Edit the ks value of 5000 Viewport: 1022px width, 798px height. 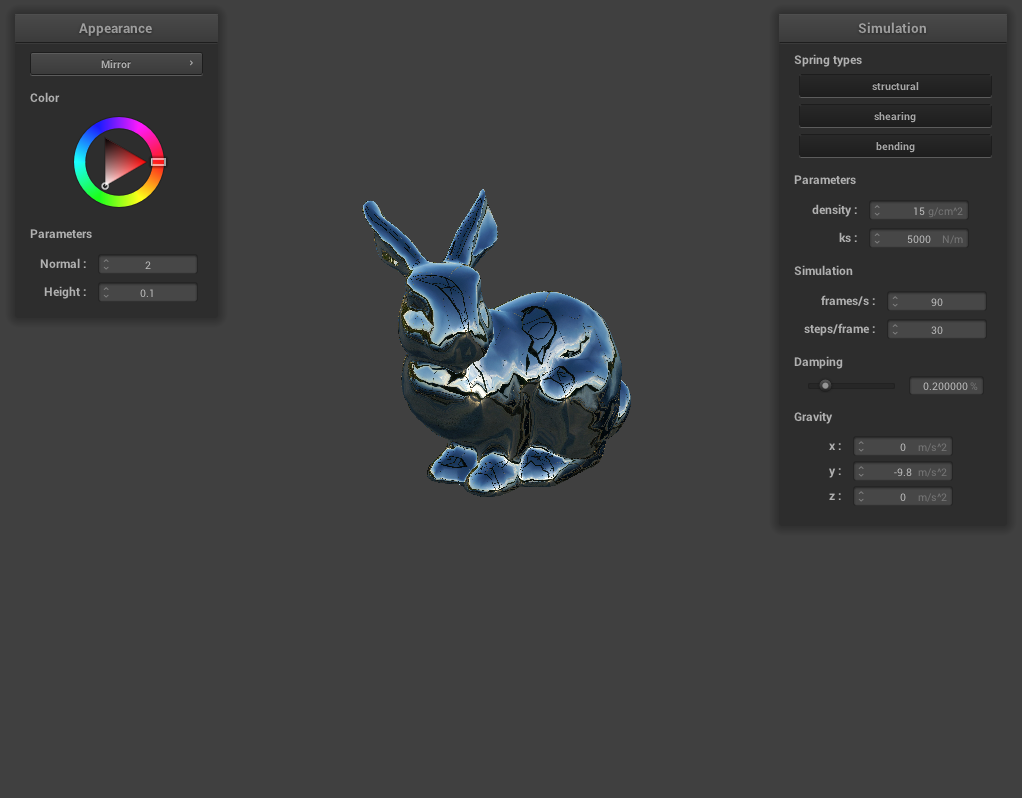(920, 238)
